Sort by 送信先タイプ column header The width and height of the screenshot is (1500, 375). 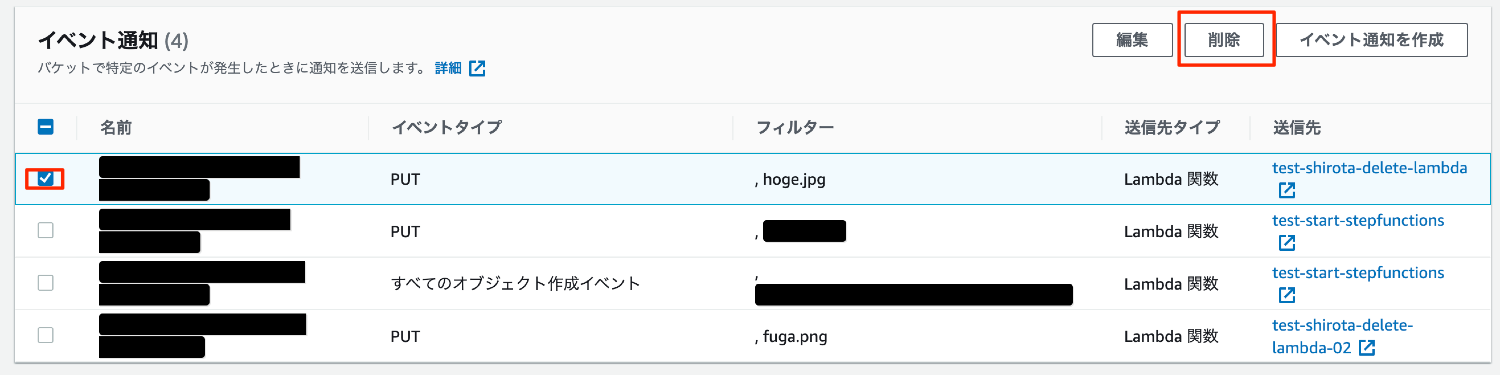1172,127
